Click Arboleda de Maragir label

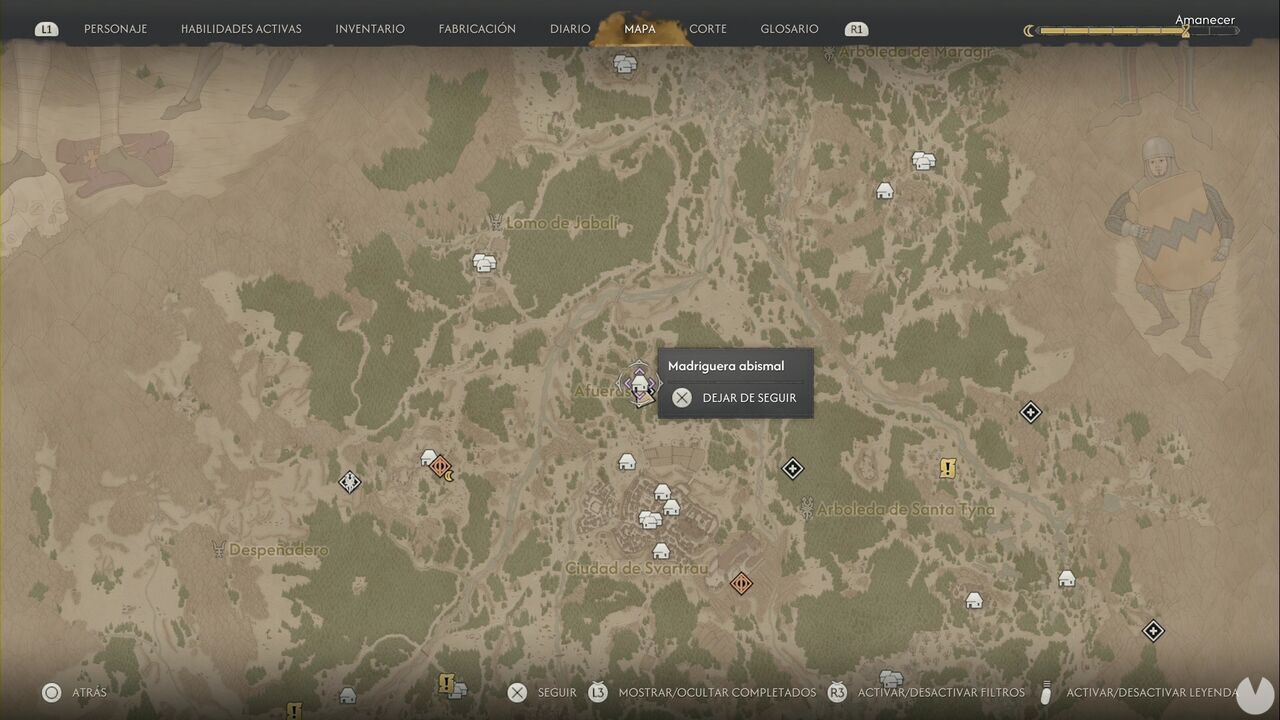point(916,51)
